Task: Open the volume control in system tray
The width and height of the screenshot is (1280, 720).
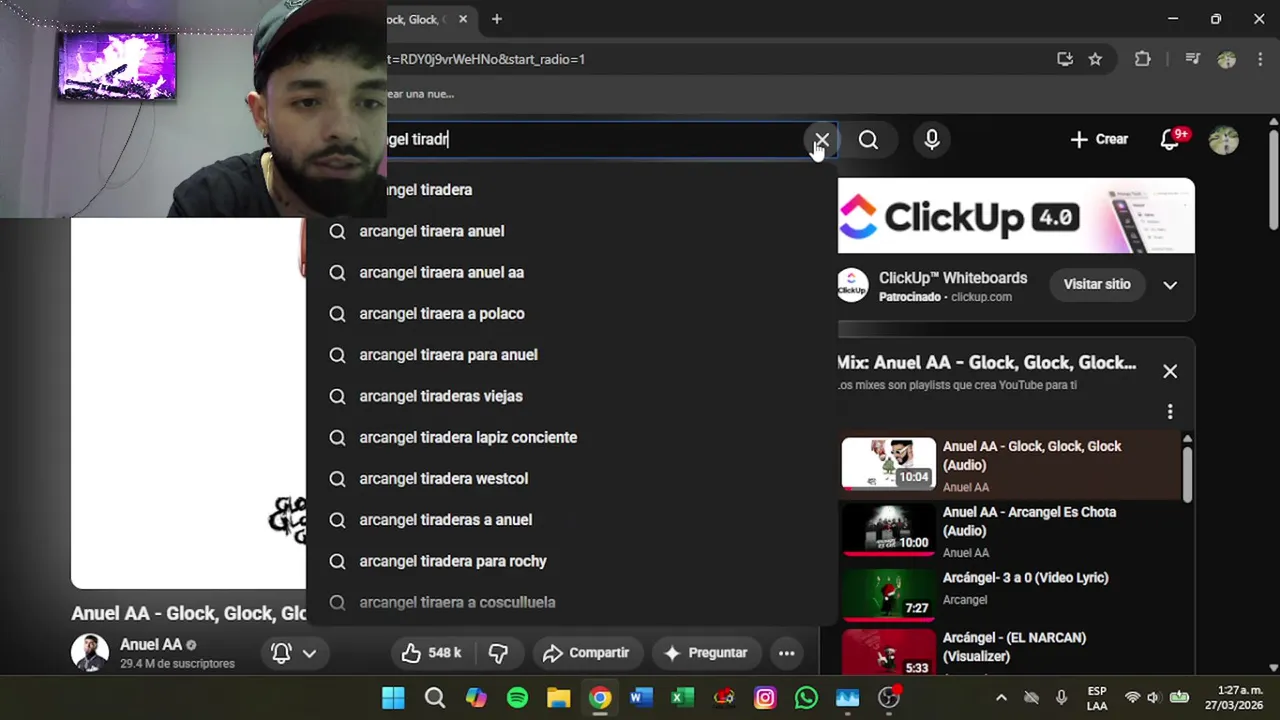Action: 1153,698
